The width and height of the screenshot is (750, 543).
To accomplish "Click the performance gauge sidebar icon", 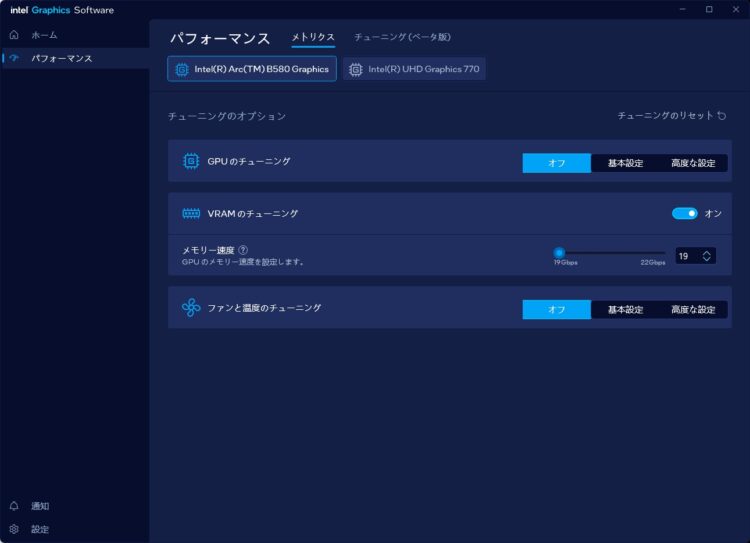I will [x=14, y=58].
